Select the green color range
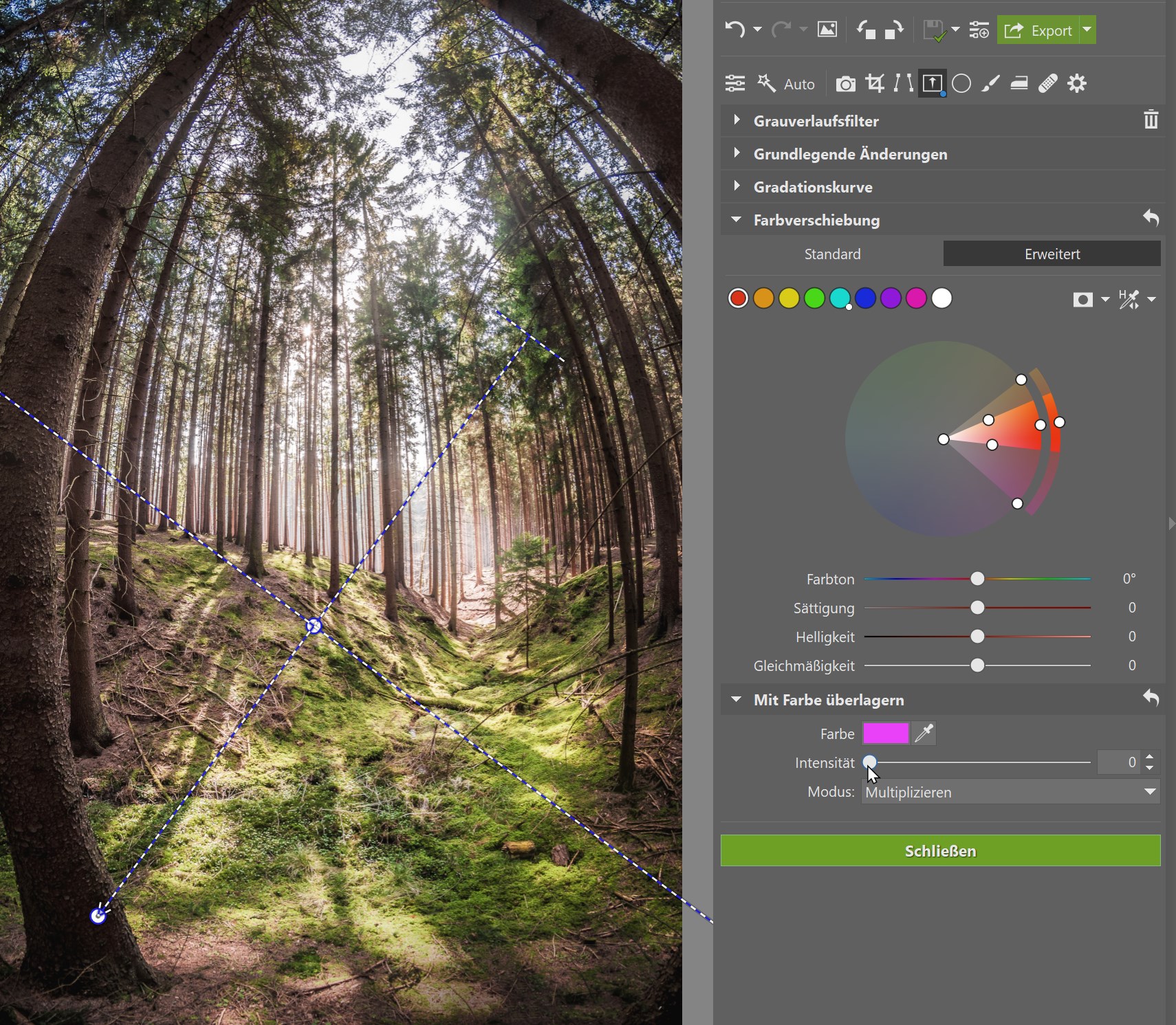The height and width of the screenshot is (1025, 1176). point(814,298)
